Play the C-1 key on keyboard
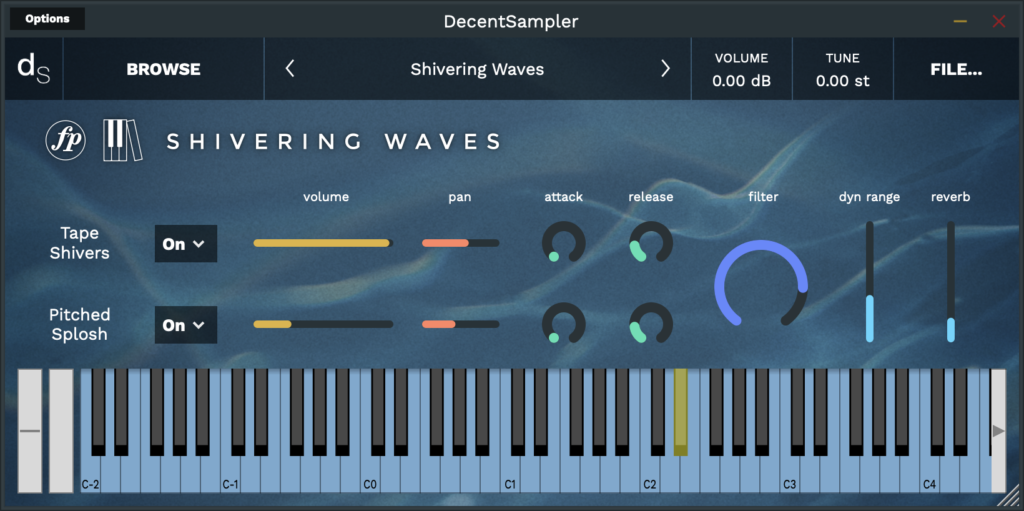This screenshot has height=511, width=1024. pos(230,474)
